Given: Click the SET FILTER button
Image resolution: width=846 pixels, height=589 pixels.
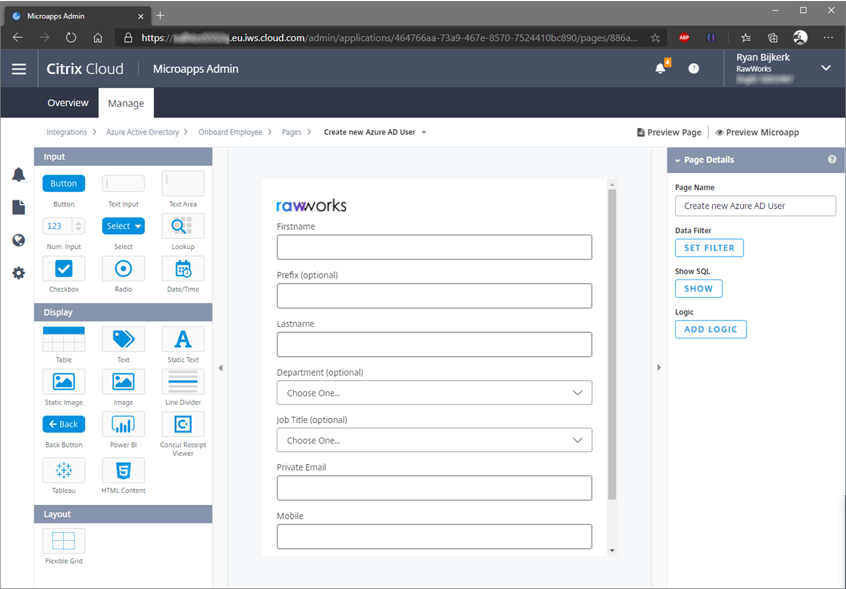Looking at the screenshot, I should coord(709,248).
